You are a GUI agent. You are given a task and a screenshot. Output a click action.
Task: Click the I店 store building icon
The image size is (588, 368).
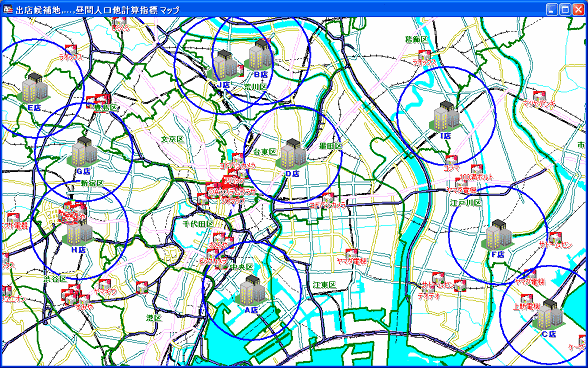pos(446,116)
